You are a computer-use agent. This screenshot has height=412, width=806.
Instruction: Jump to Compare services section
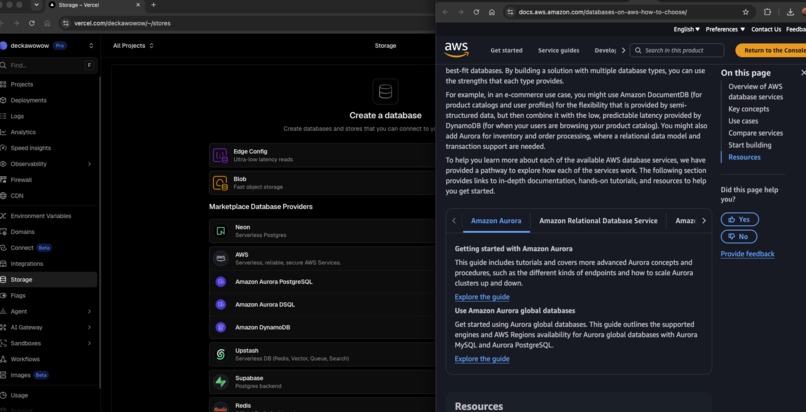756,133
